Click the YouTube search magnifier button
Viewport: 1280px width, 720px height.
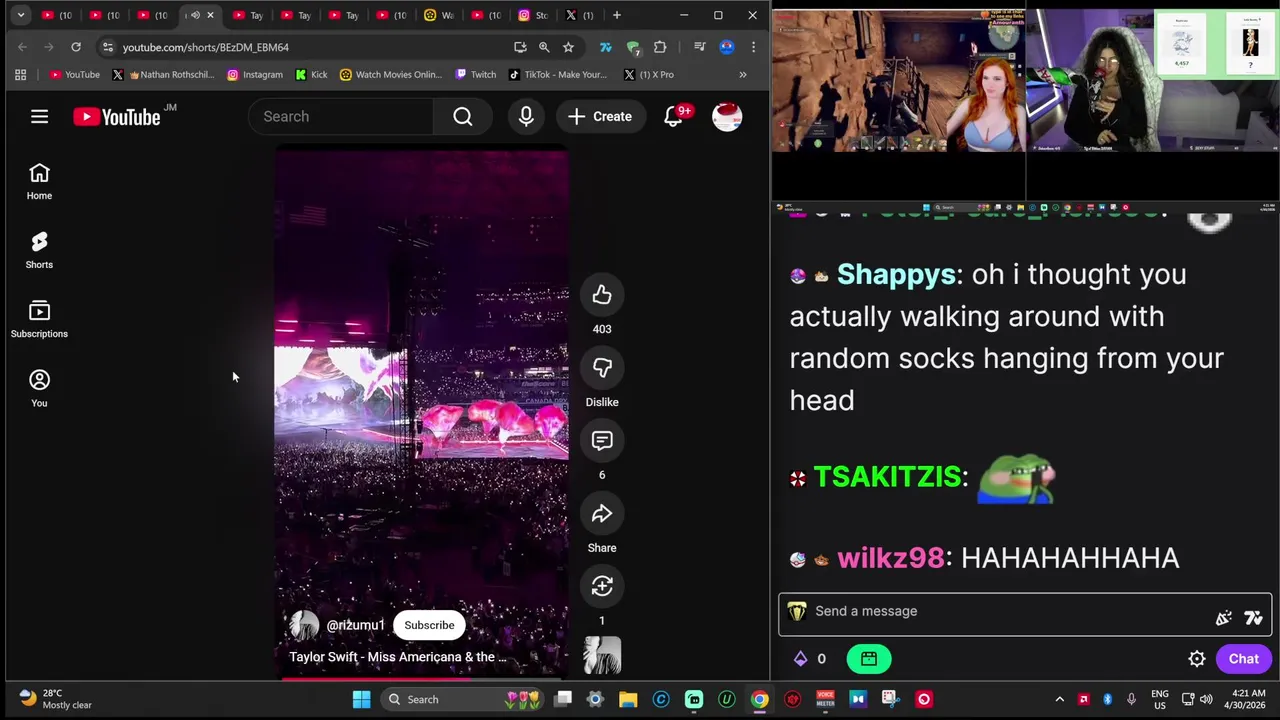[x=463, y=117]
